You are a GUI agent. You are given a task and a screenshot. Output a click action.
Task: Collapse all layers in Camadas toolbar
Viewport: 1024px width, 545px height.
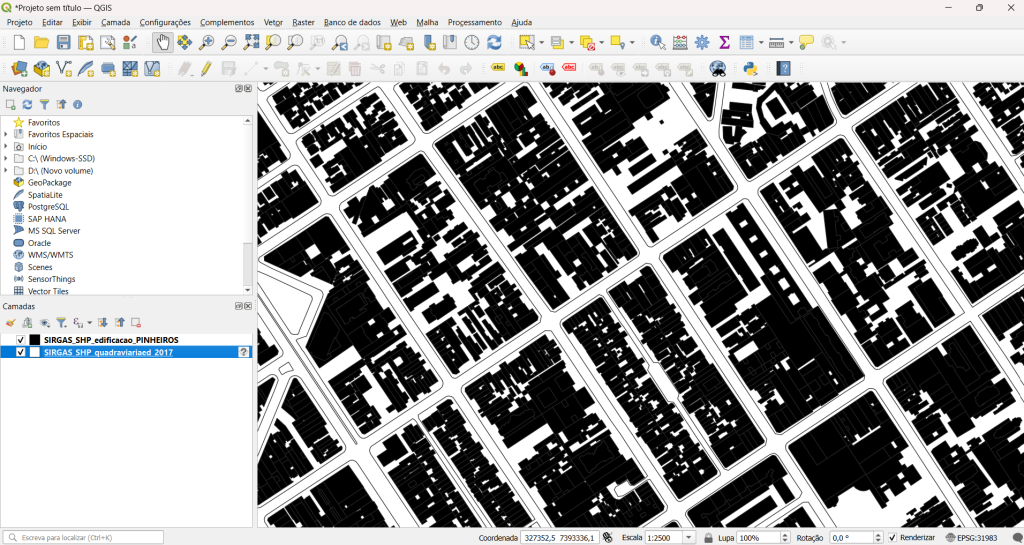click(120, 322)
